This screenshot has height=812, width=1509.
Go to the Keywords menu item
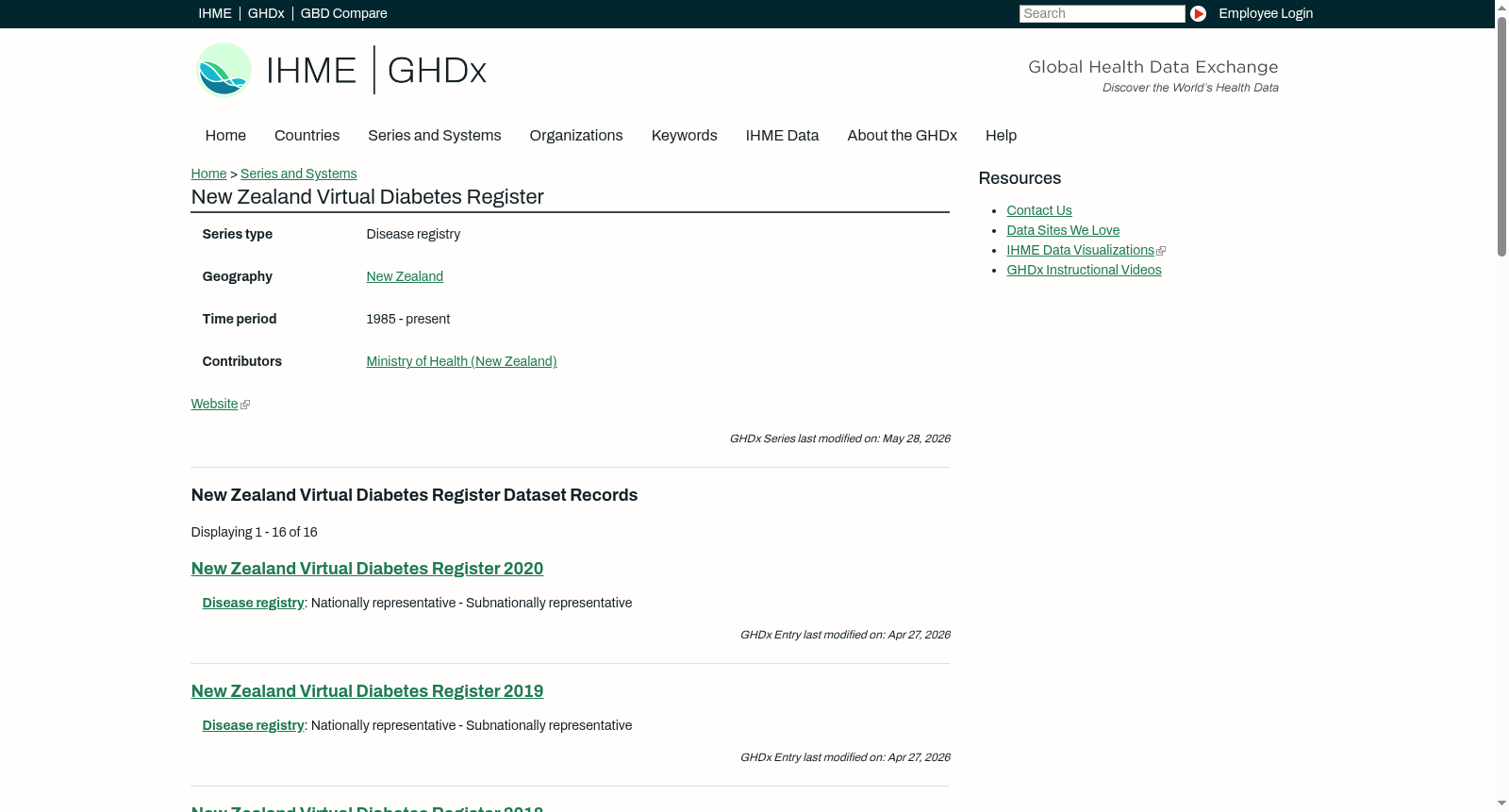coord(684,136)
